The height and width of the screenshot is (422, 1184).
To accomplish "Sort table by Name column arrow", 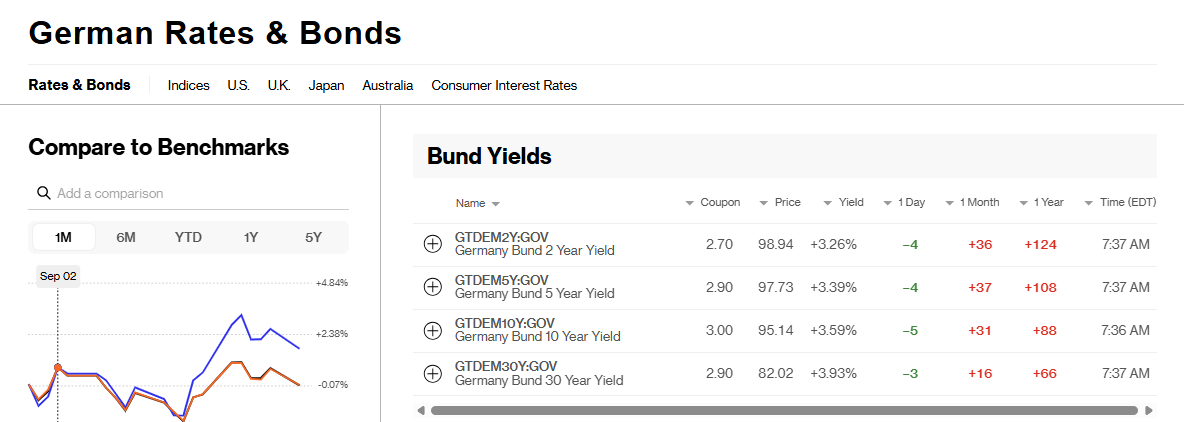I will click(495, 204).
